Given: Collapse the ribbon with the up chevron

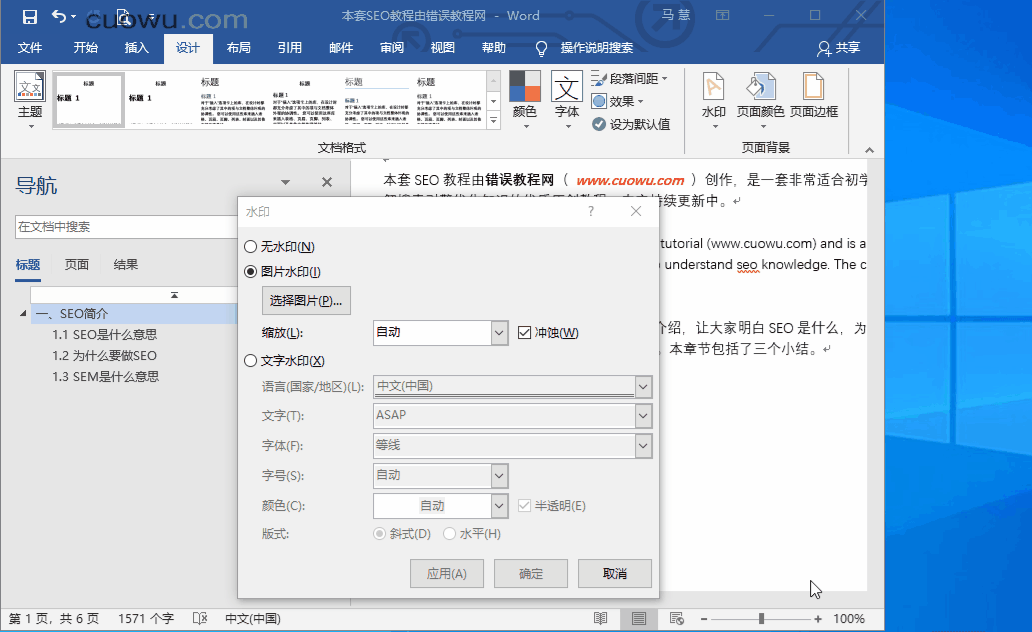Looking at the screenshot, I should [x=869, y=150].
